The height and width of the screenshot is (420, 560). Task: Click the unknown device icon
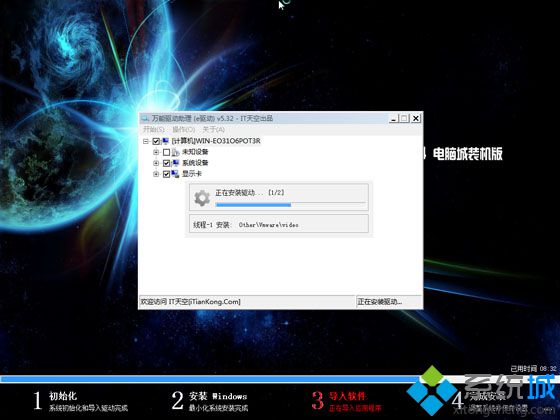point(175,152)
